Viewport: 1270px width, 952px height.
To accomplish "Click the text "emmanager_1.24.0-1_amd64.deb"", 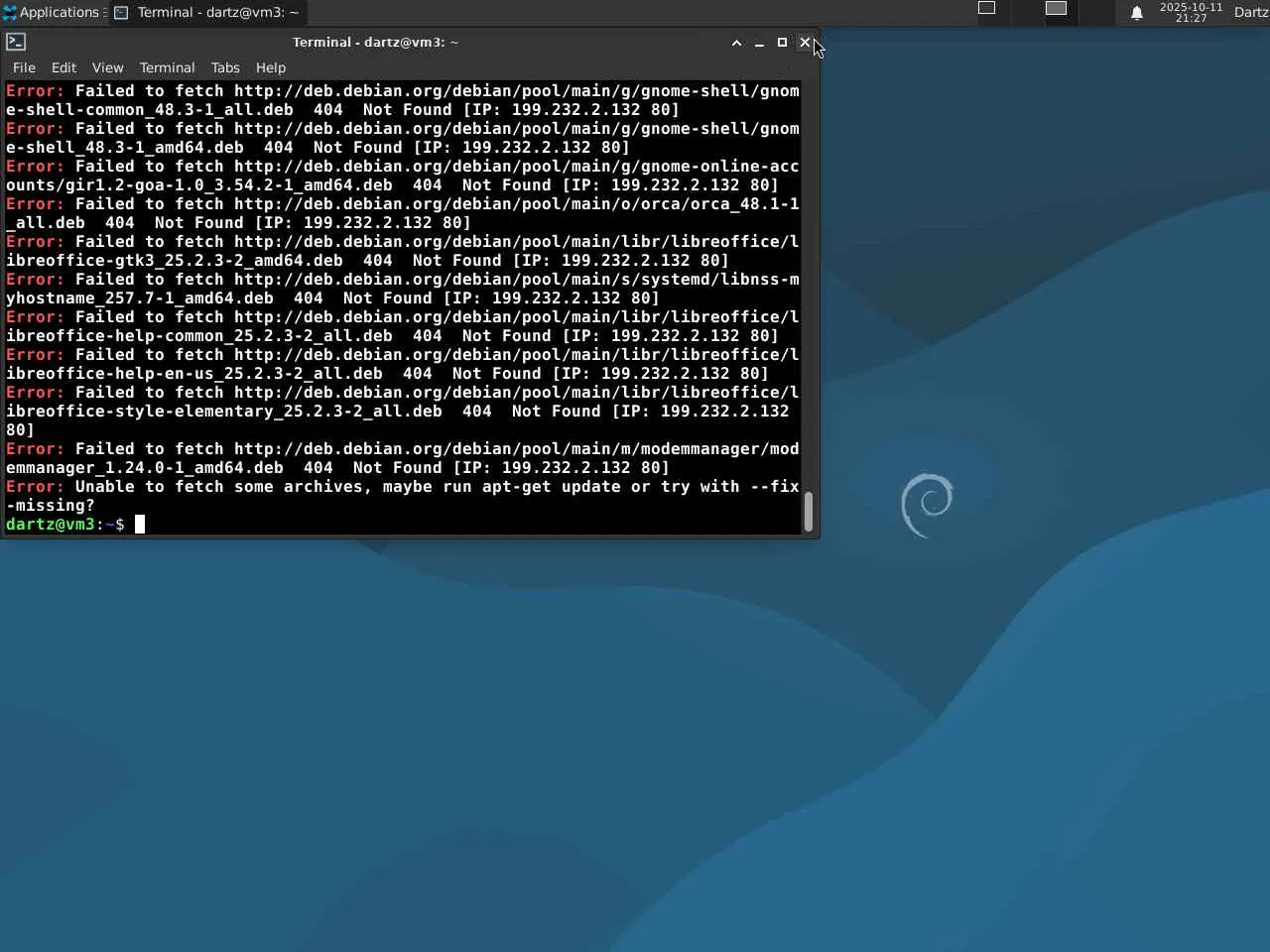I will click(145, 468).
